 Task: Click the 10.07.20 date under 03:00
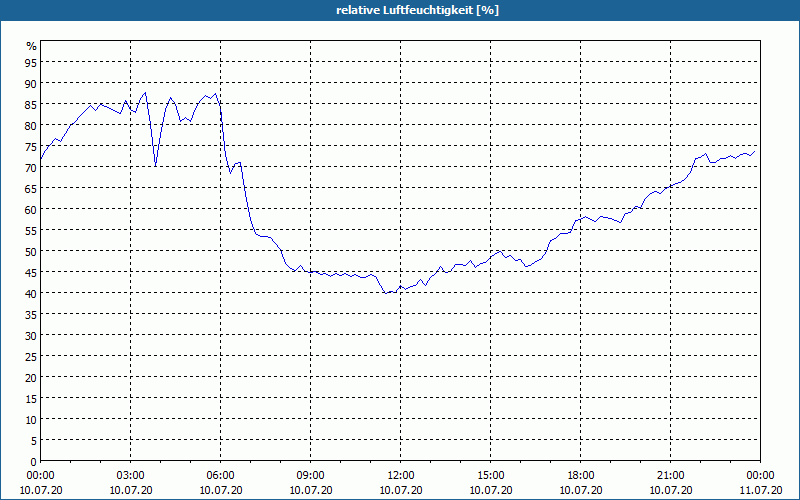click(x=131, y=490)
